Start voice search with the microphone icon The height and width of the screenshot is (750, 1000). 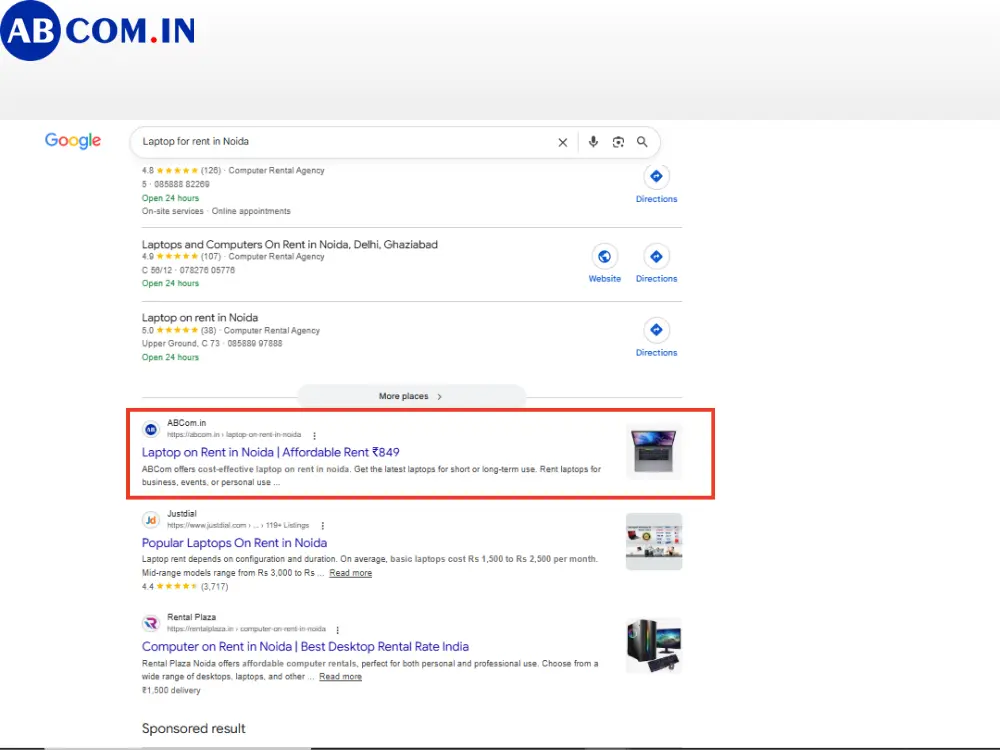pos(593,142)
